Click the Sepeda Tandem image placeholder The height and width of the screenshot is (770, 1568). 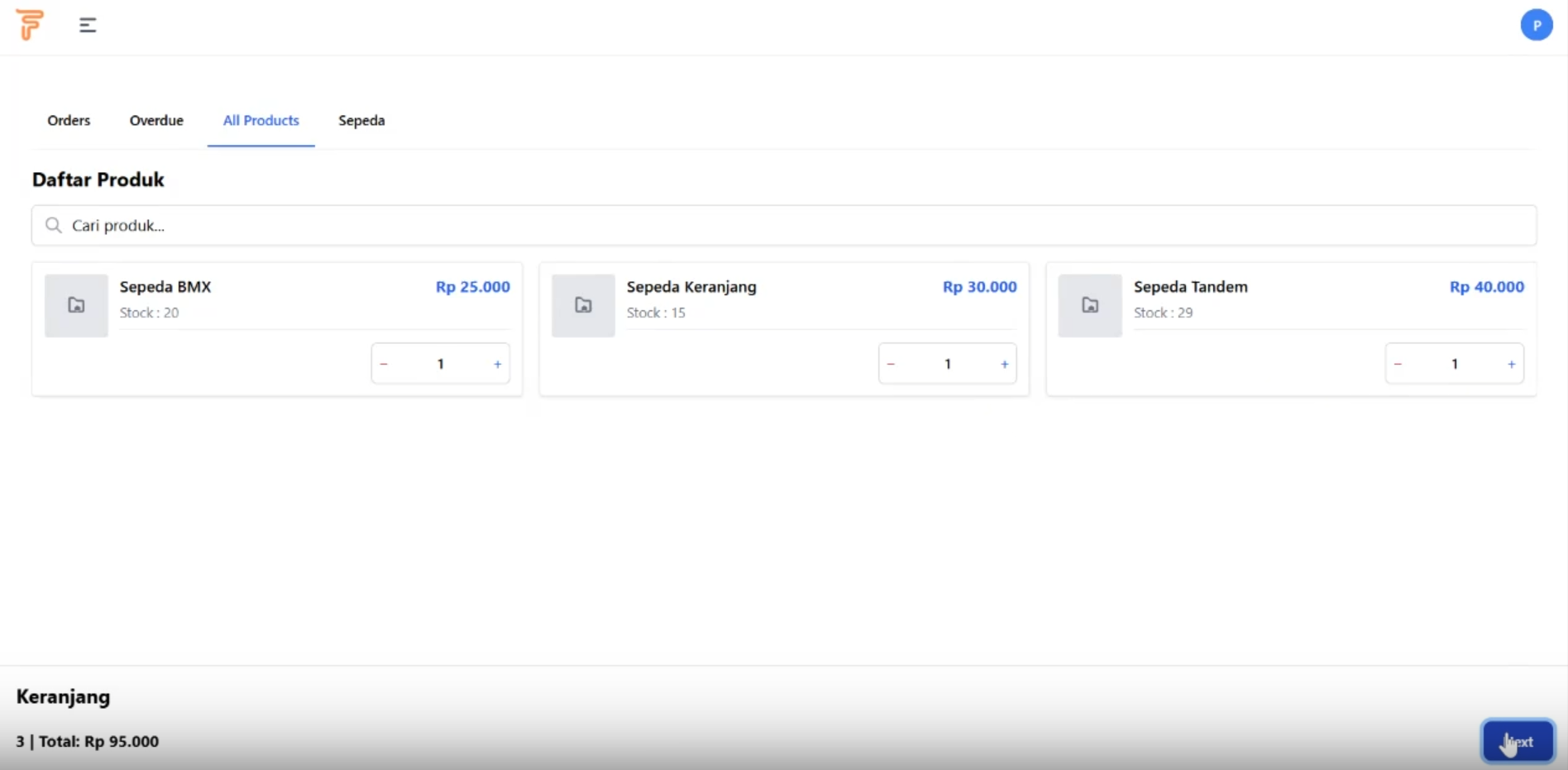(1090, 305)
